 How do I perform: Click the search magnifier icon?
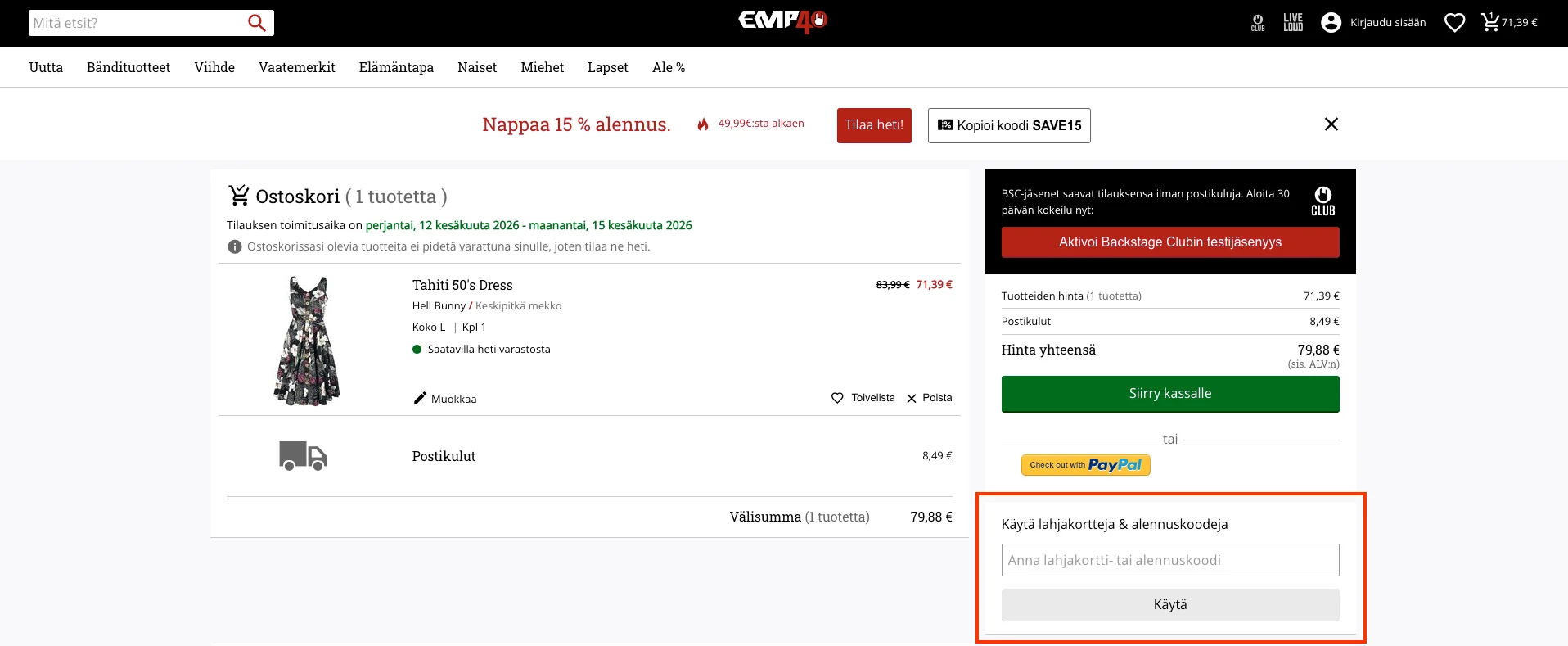tap(257, 23)
